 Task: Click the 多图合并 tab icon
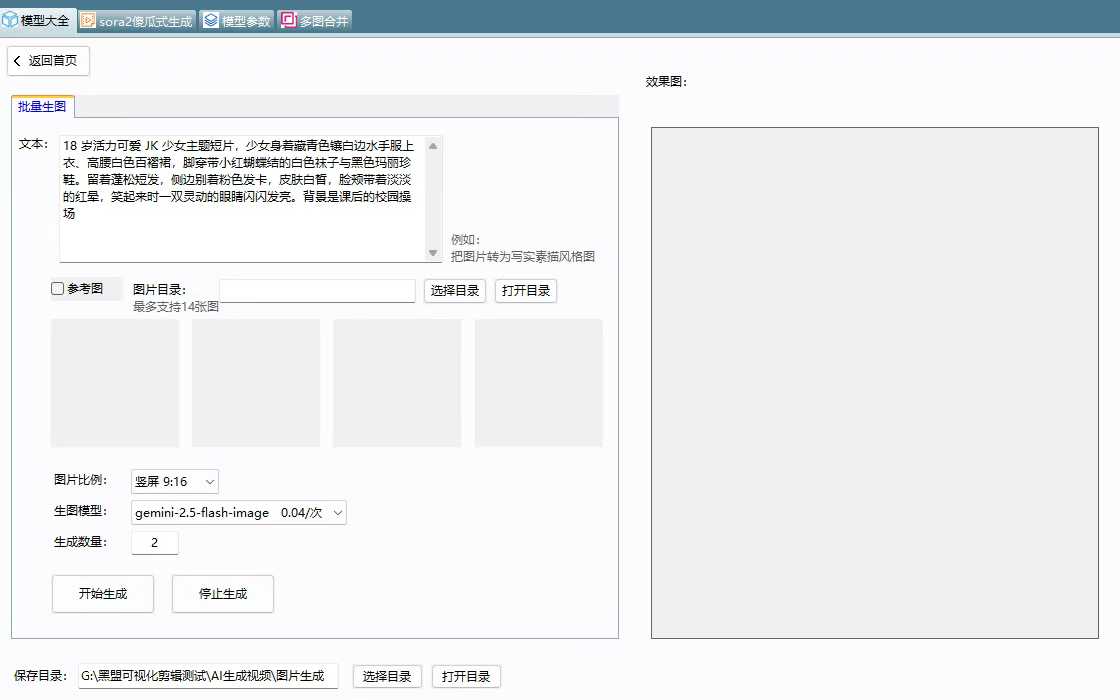click(x=288, y=20)
